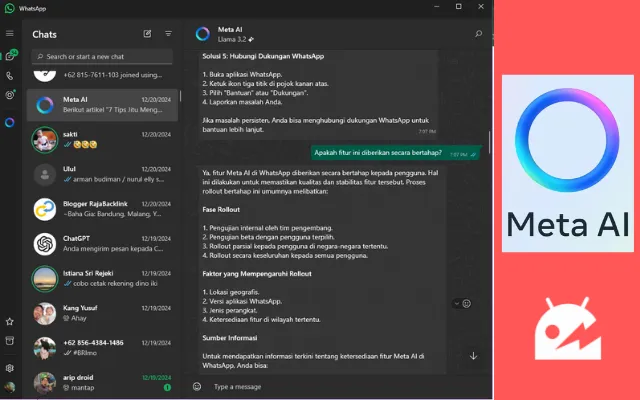Open the ChatGPT chat

[102, 244]
